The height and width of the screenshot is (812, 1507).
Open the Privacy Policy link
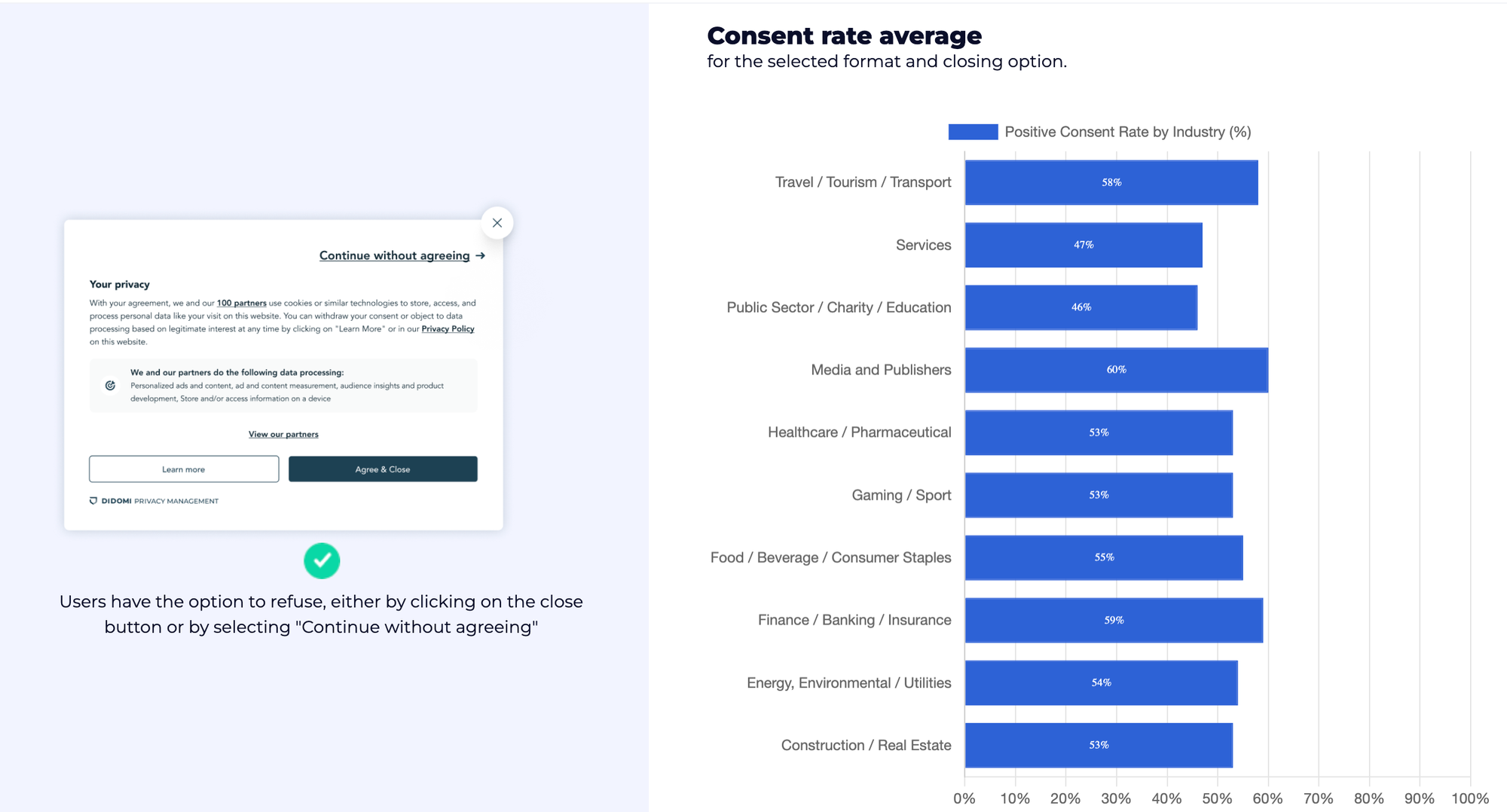tap(448, 328)
